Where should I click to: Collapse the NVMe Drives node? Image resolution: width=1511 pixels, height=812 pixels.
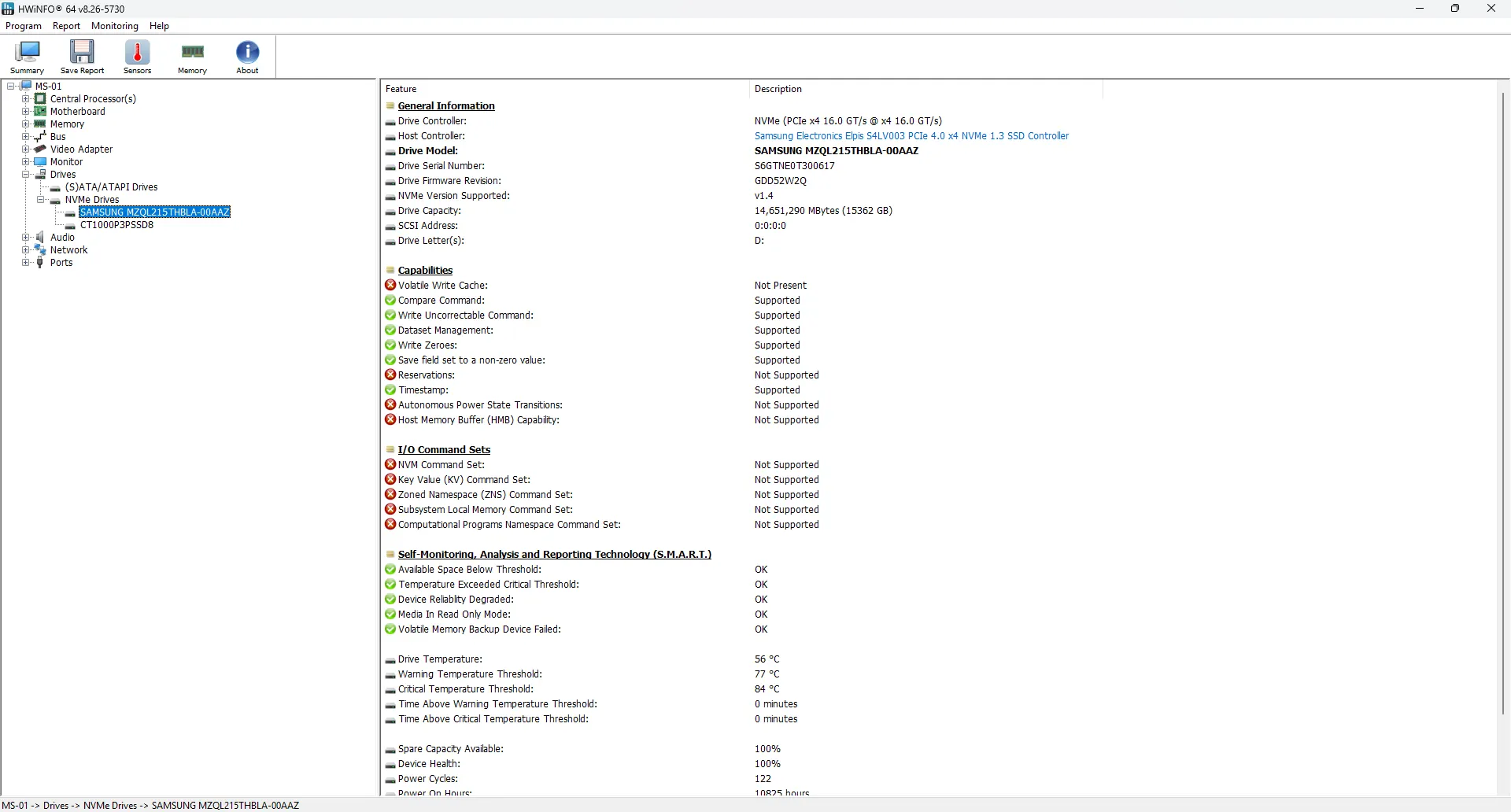(40, 199)
